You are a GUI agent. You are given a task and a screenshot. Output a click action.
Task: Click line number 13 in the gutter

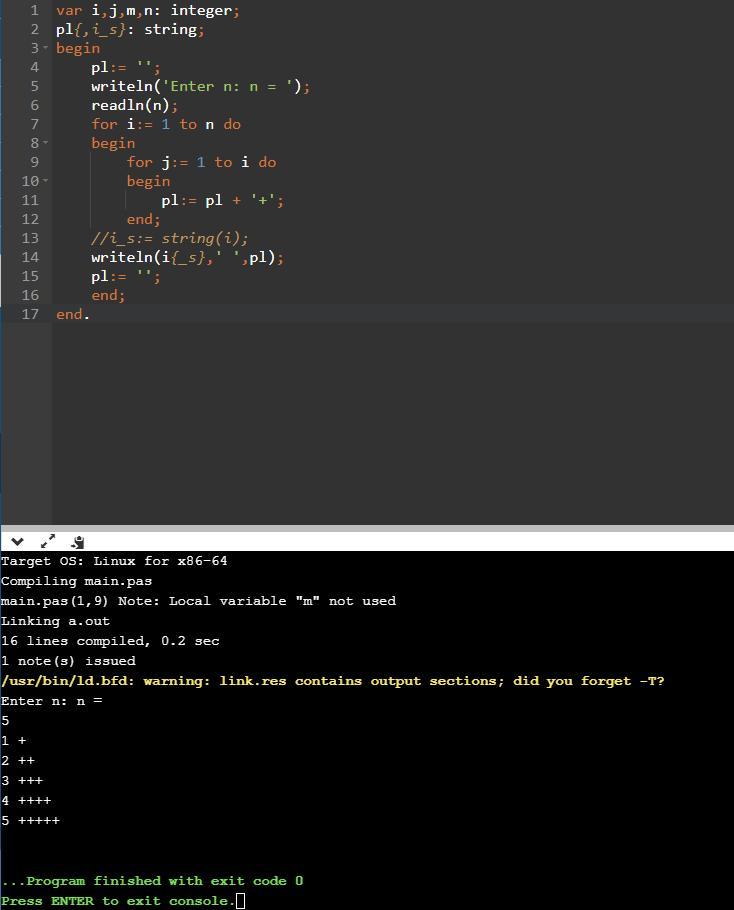(30, 238)
